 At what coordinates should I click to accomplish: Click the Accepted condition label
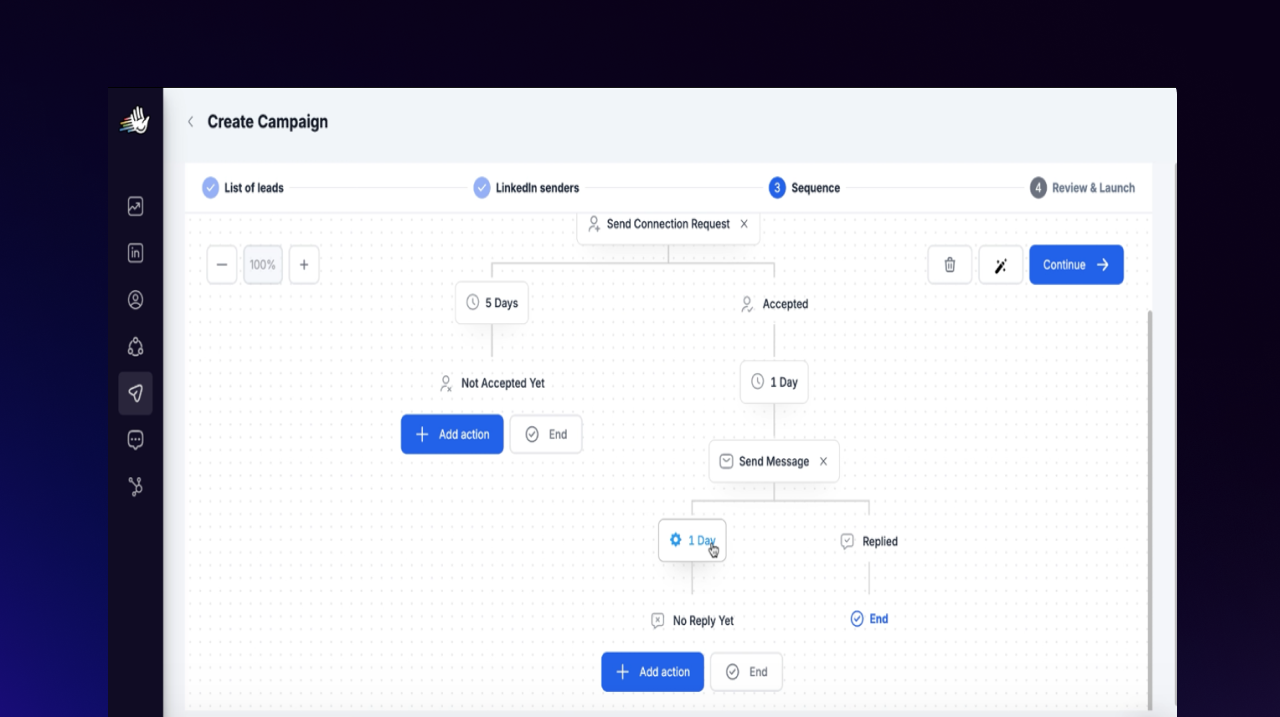(x=774, y=304)
